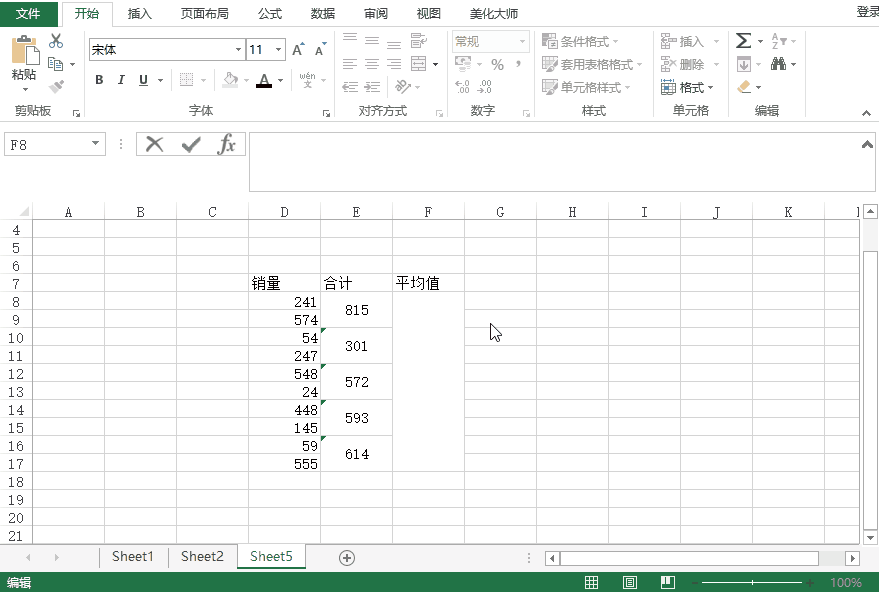This screenshot has width=879, height=592.
Task: Toggle middle vertical alignment
Action: (x=372, y=40)
